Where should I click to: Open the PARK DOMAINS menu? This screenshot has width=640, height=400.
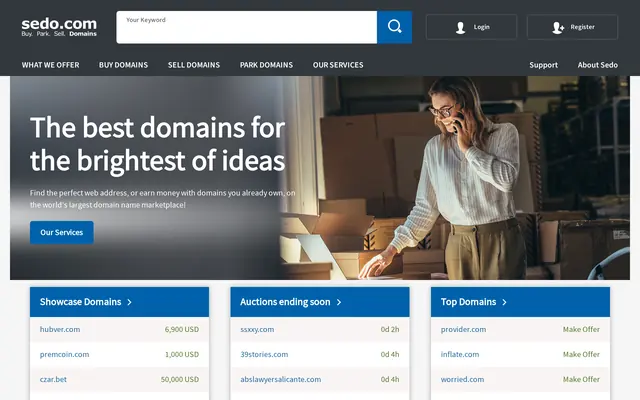[266, 65]
